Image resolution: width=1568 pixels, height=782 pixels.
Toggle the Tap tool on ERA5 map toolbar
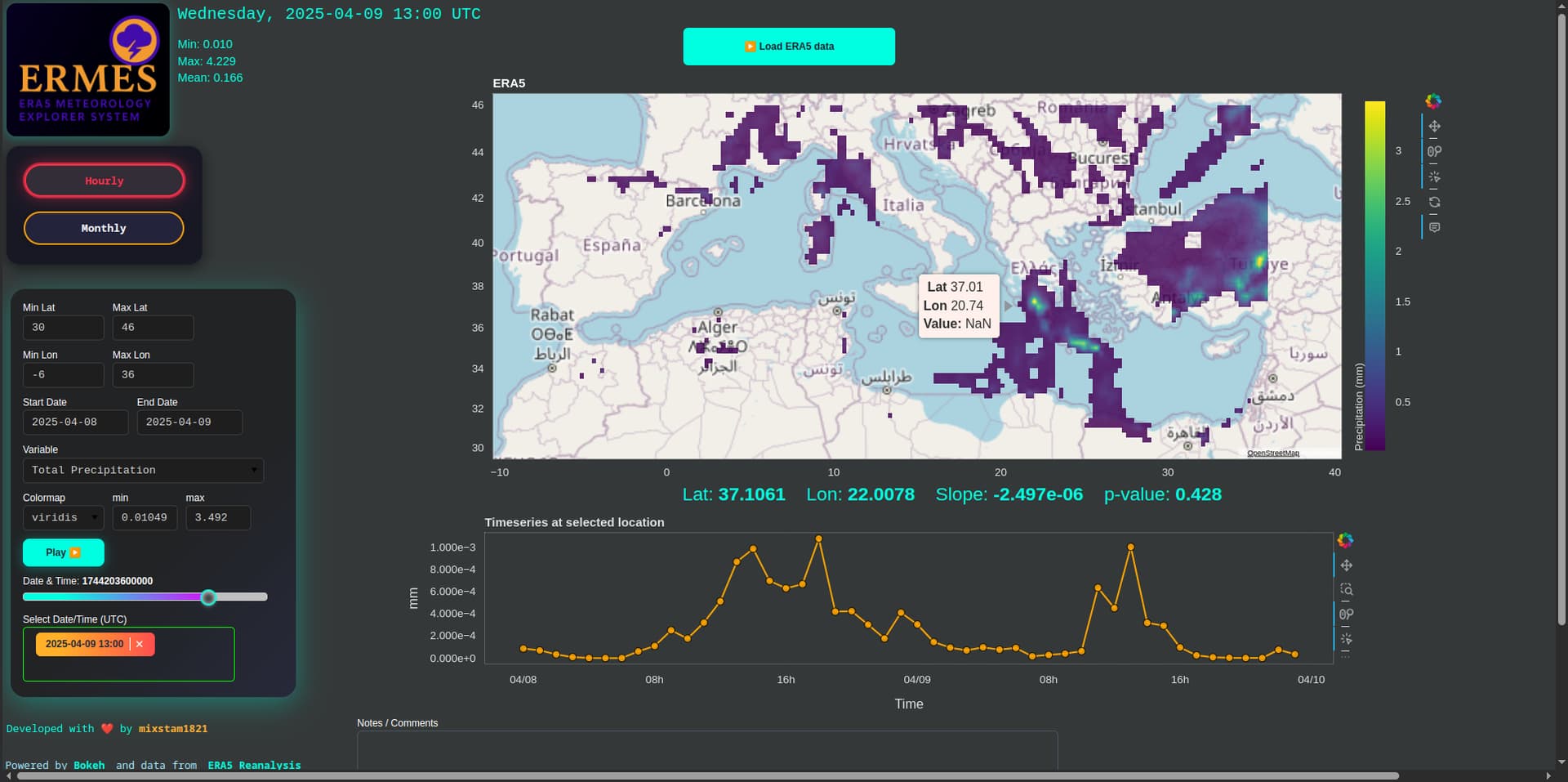1434,177
